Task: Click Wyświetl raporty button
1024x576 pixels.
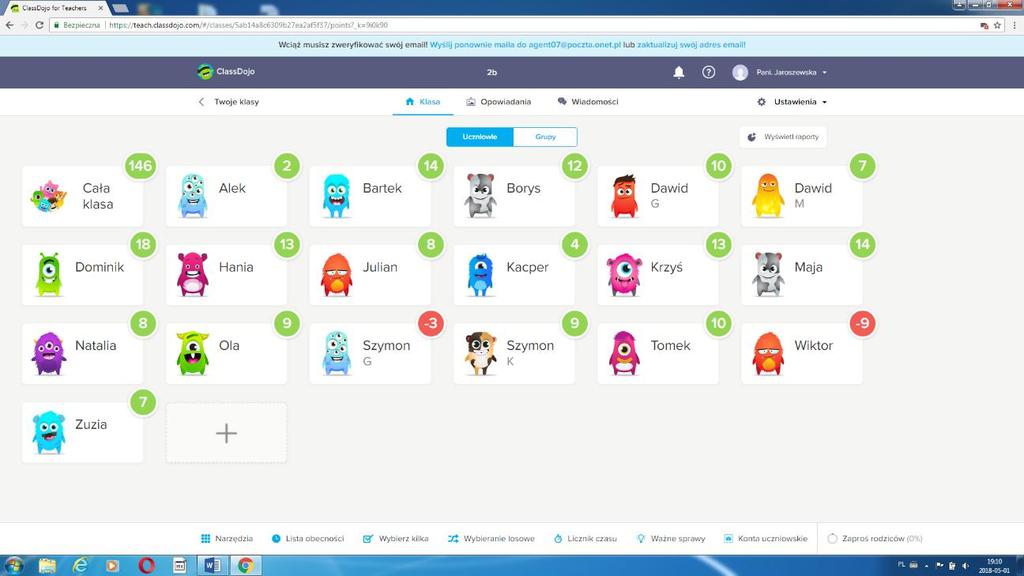Action: pos(783,136)
